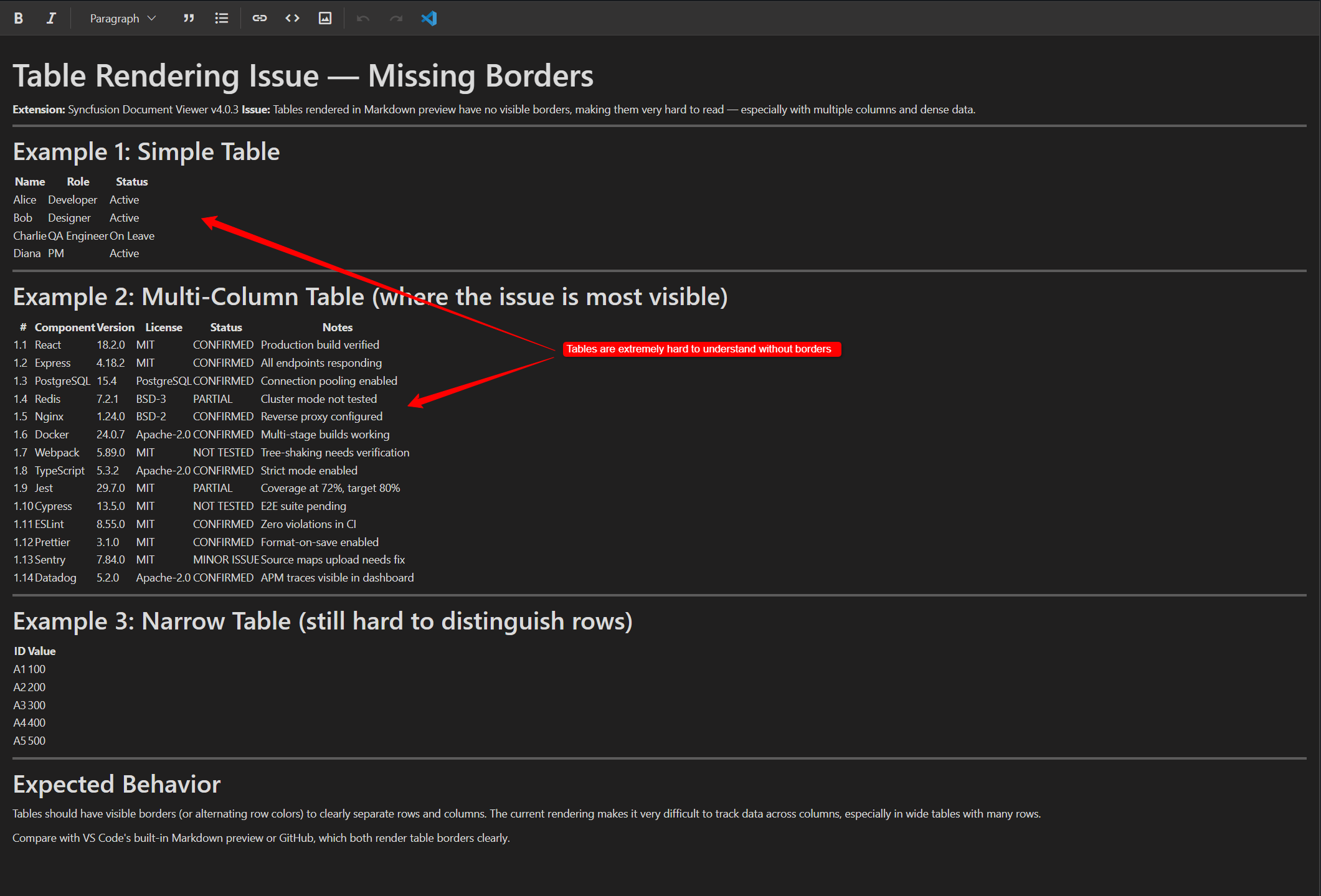Toggle bold formatting
Screen dimensions: 1321x896
tap(19, 18)
